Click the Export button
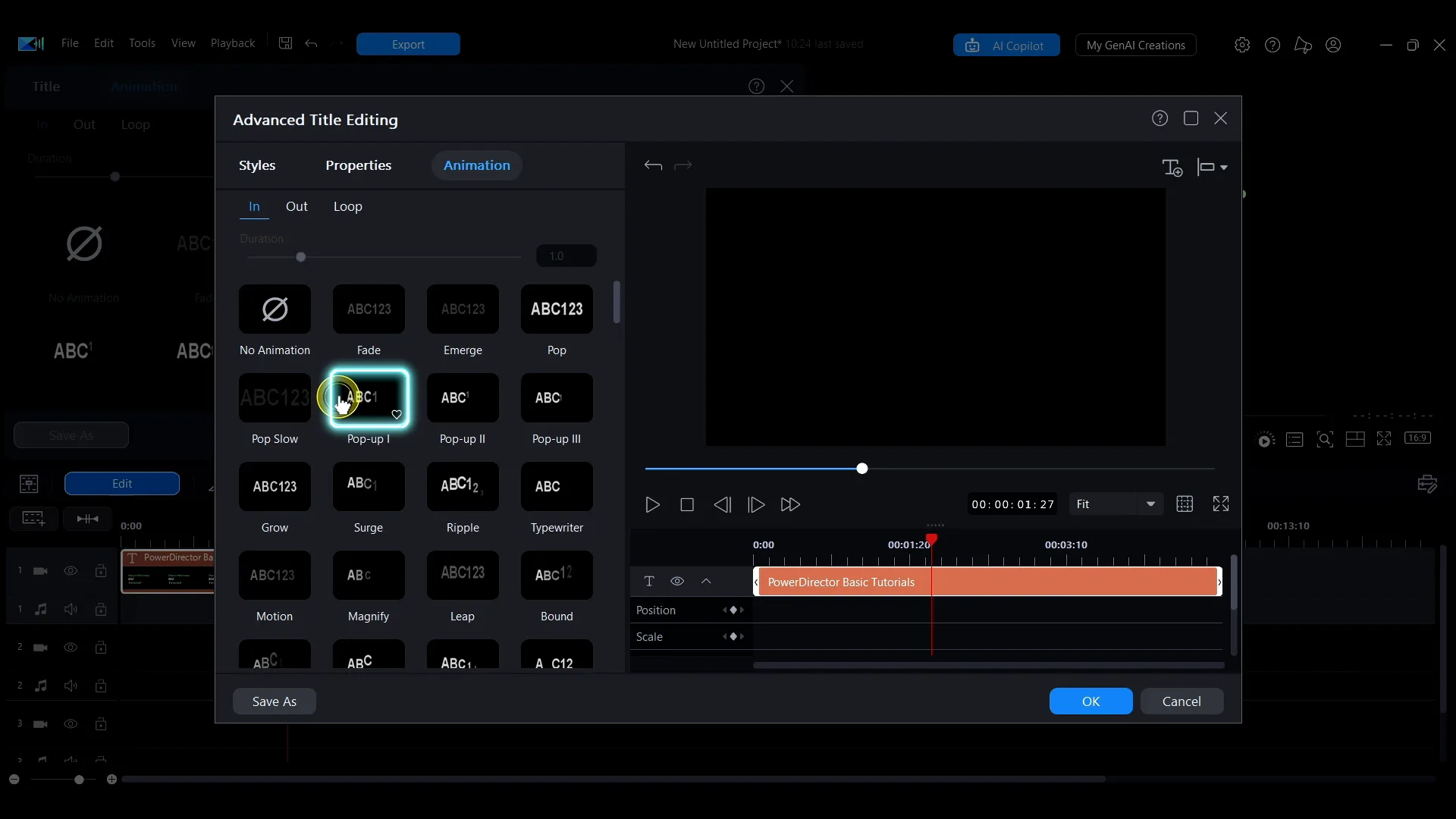The image size is (1456, 819). 408,44
